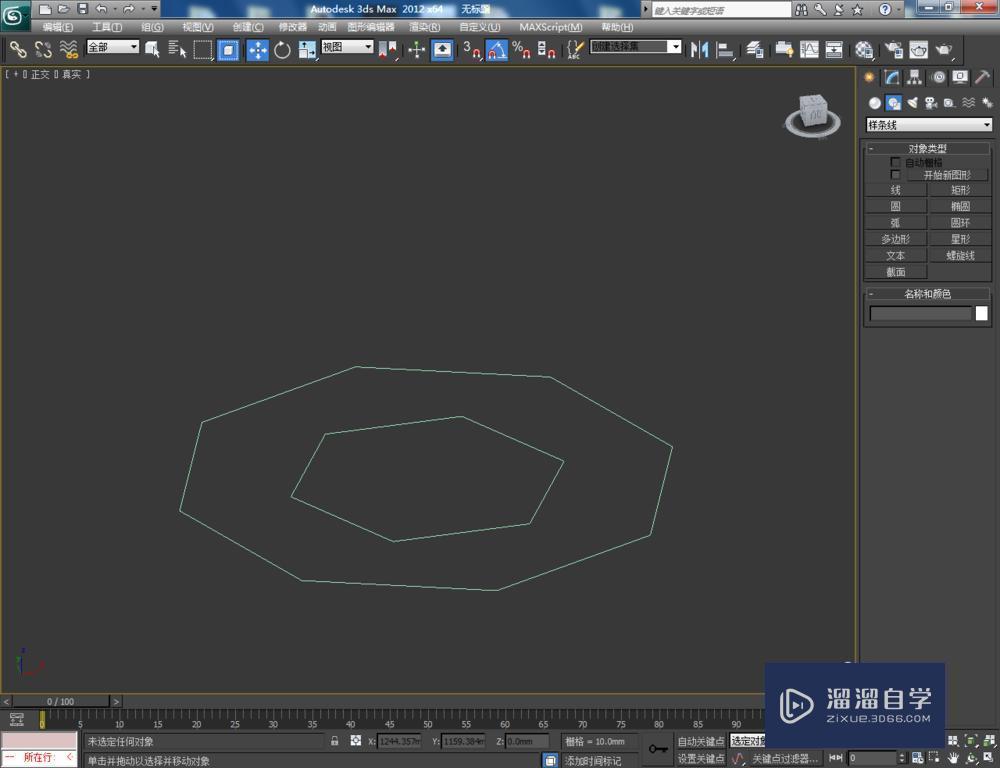Click the object color swatch
The image size is (1000, 768).
[983, 313]
